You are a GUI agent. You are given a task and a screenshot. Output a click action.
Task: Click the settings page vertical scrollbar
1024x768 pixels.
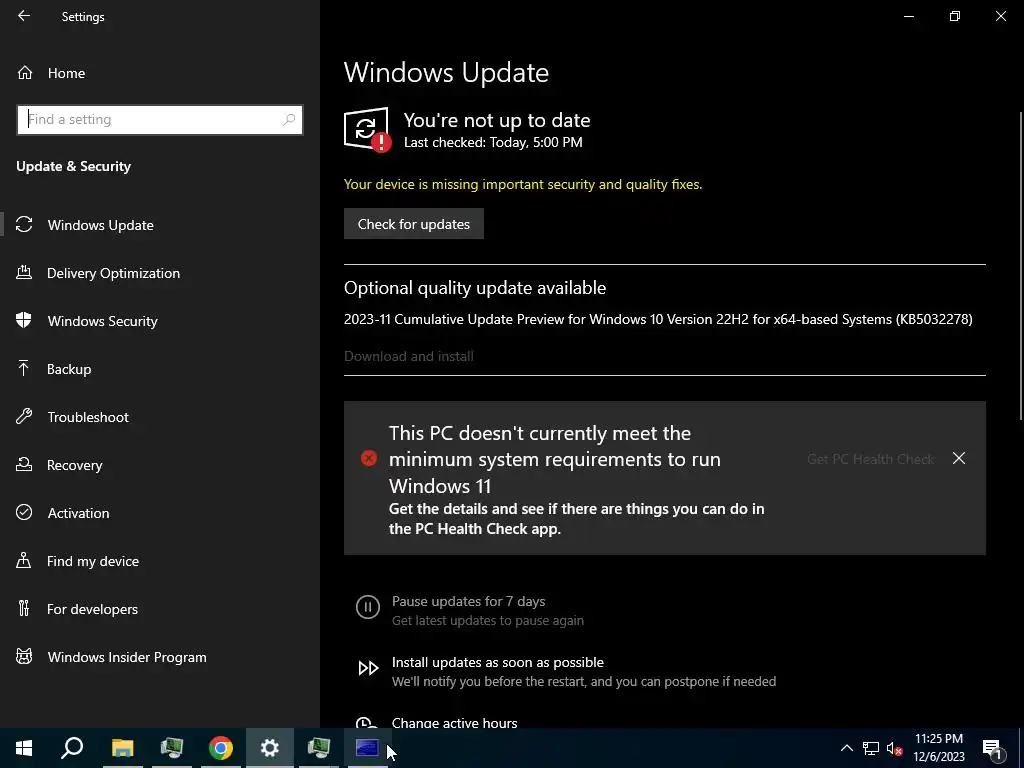[x=1020, y=266]
